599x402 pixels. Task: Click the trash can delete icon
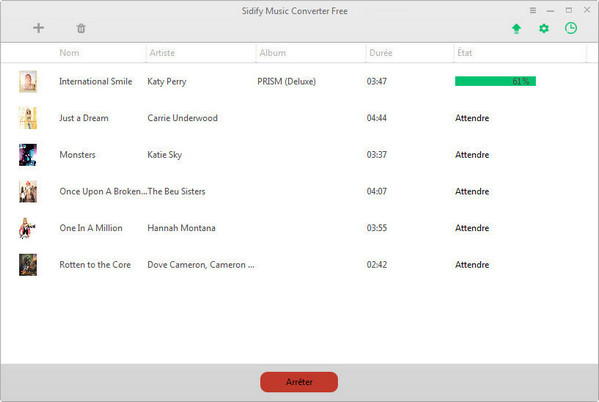[x=81, y=28]
